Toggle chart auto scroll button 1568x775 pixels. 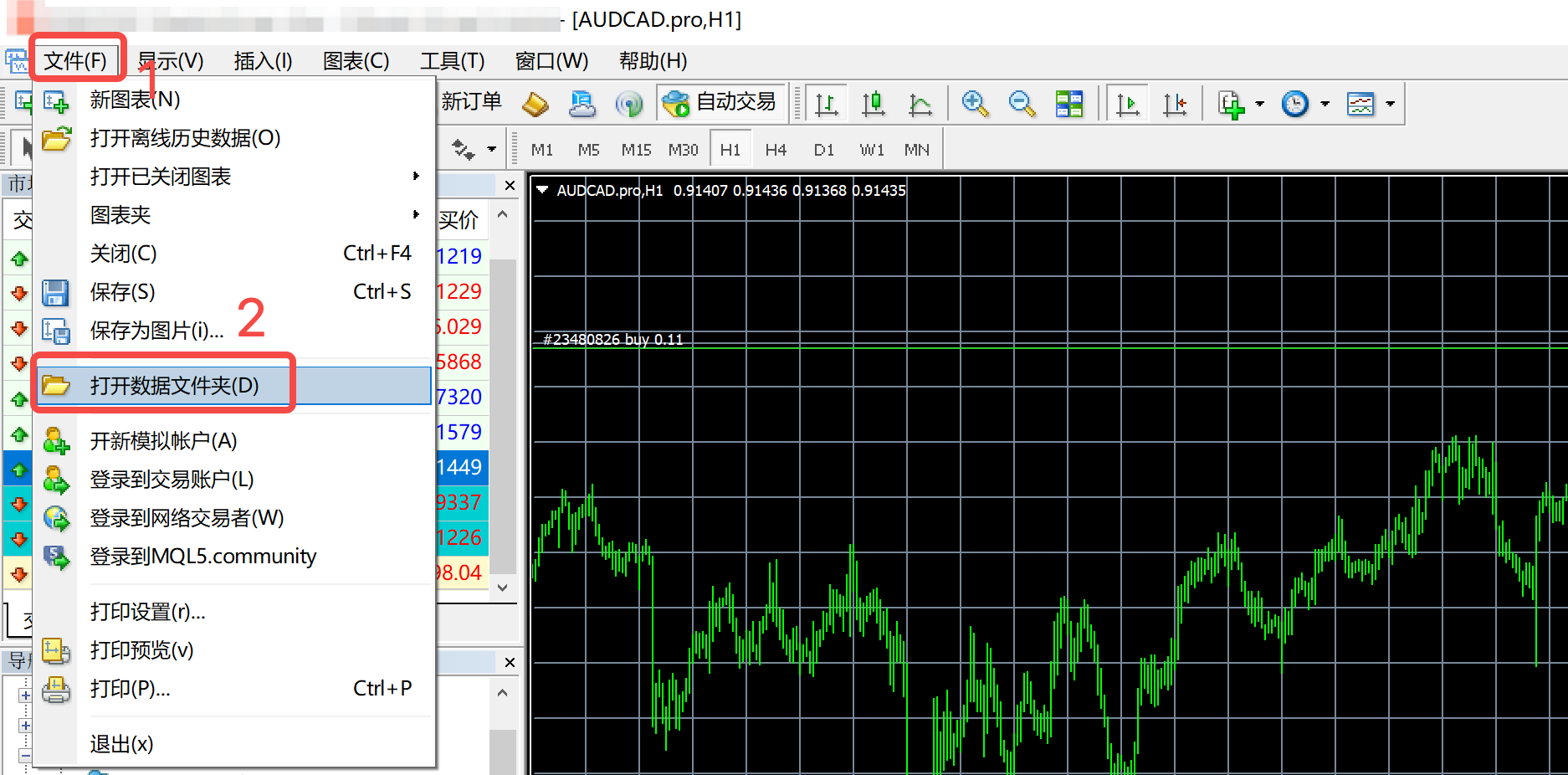[1127, 104]
